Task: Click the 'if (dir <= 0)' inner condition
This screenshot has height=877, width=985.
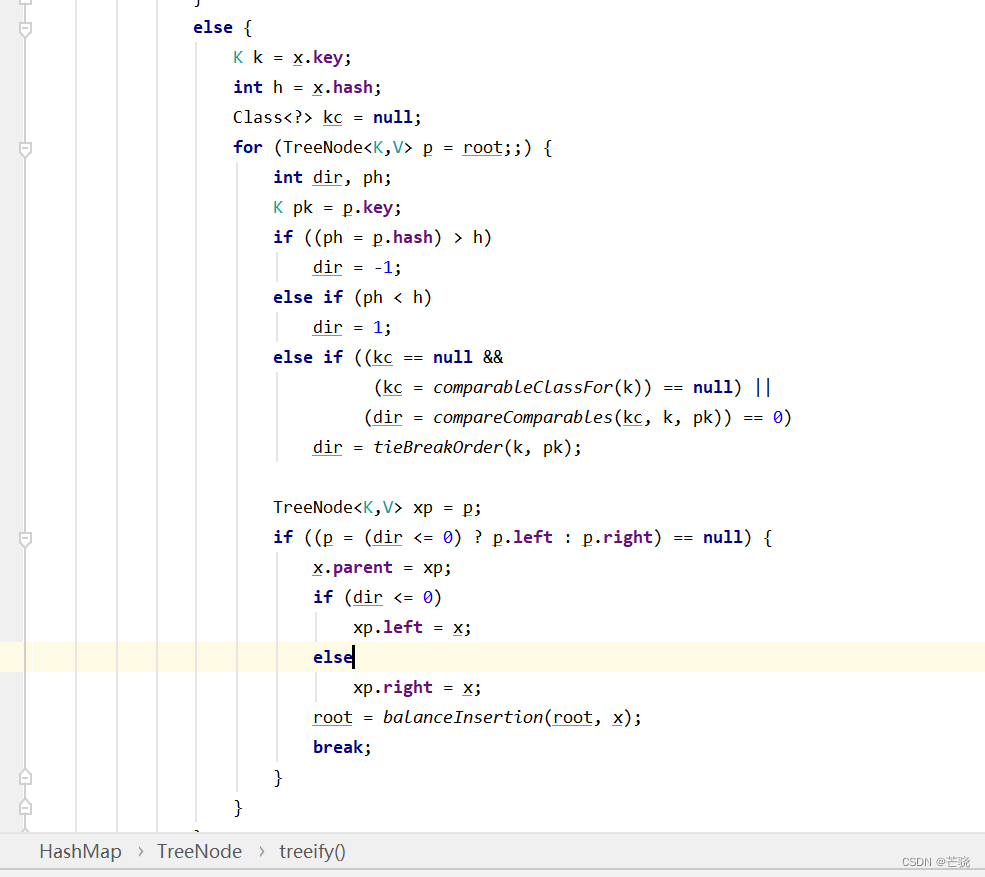Action: point(378,597)
